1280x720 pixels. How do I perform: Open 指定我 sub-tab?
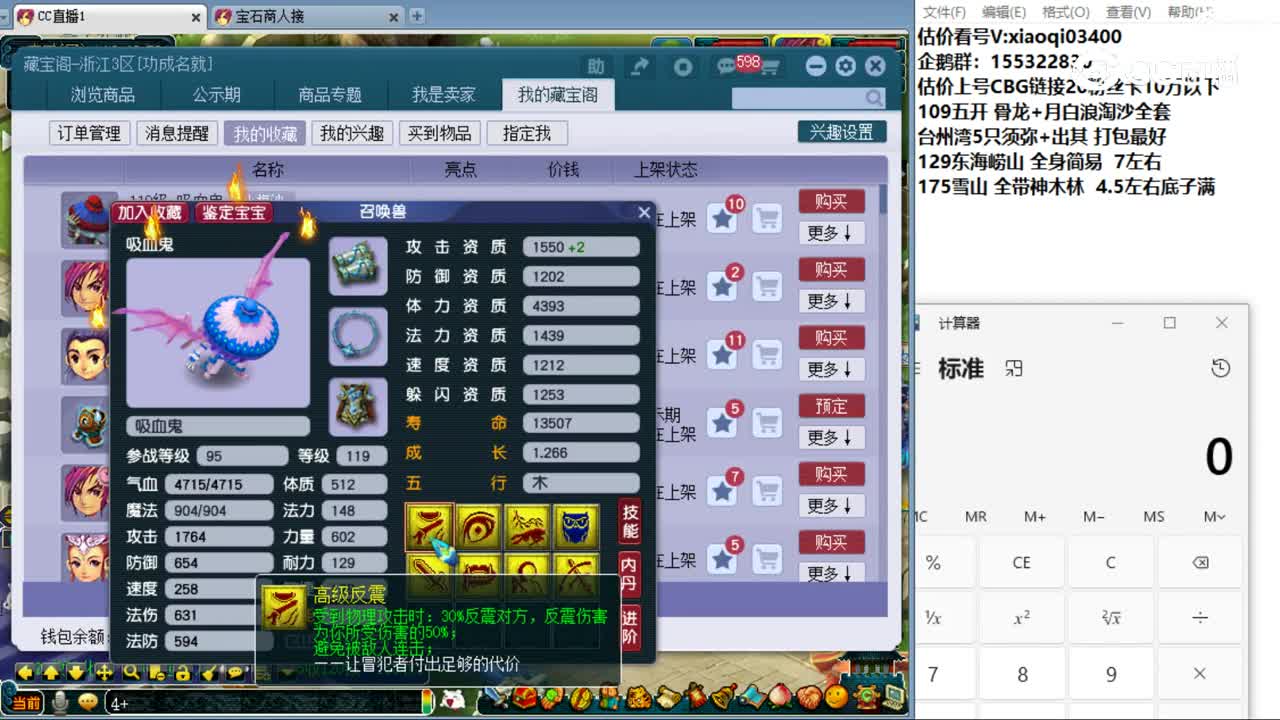pos(527,133)
